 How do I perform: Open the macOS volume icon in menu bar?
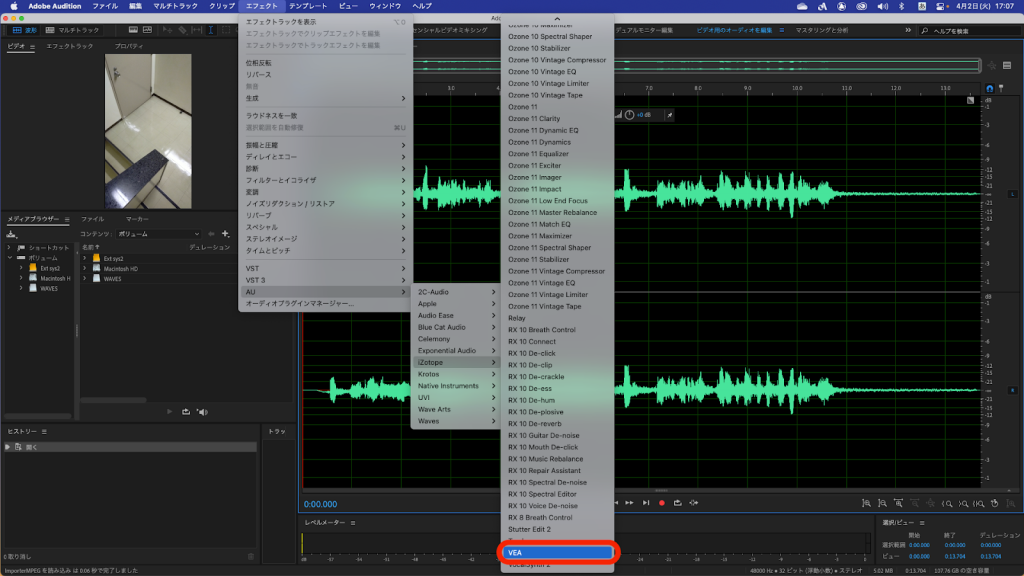882,6
